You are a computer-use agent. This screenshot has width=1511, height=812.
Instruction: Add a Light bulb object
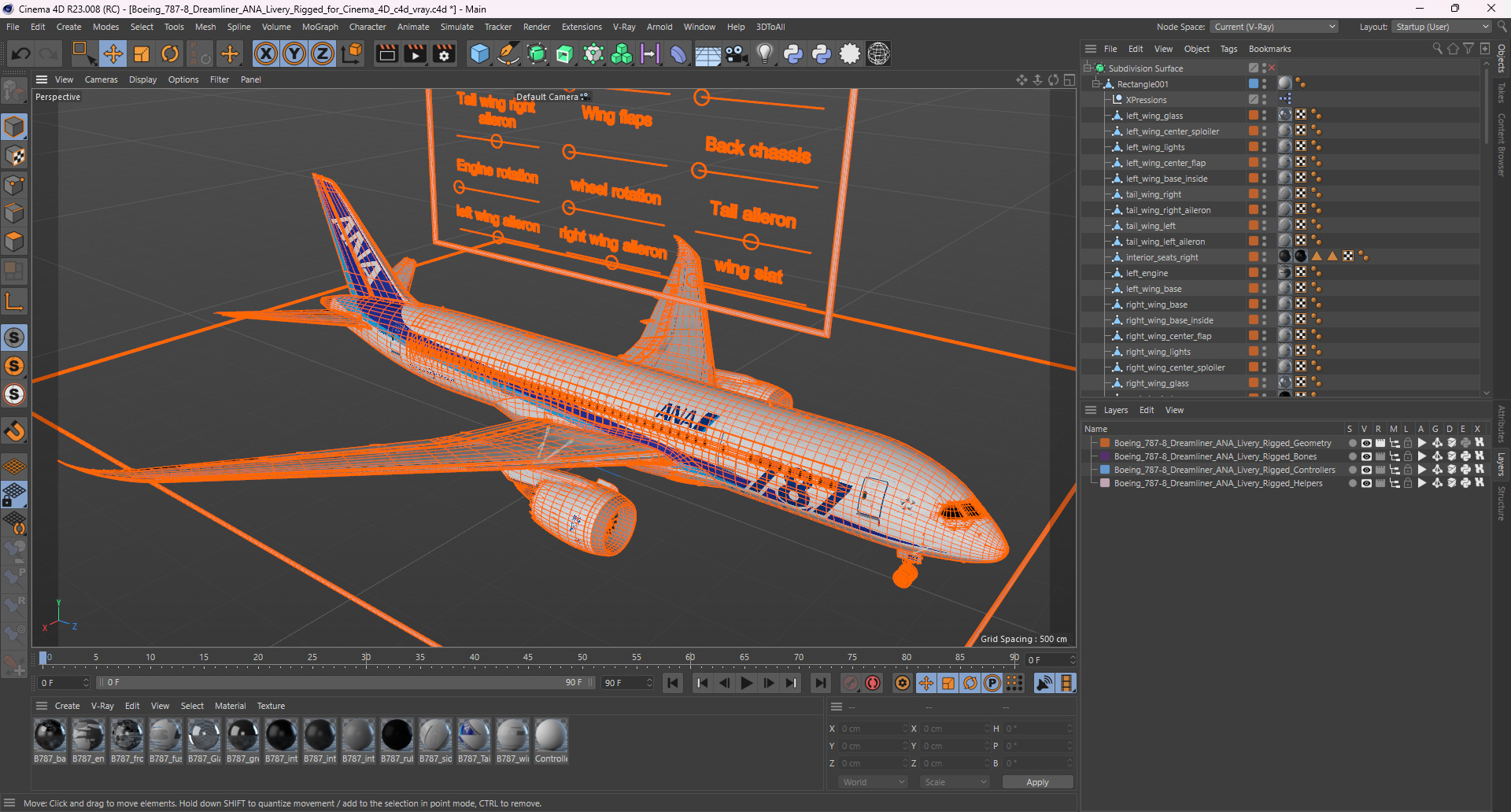pos(764,54)
